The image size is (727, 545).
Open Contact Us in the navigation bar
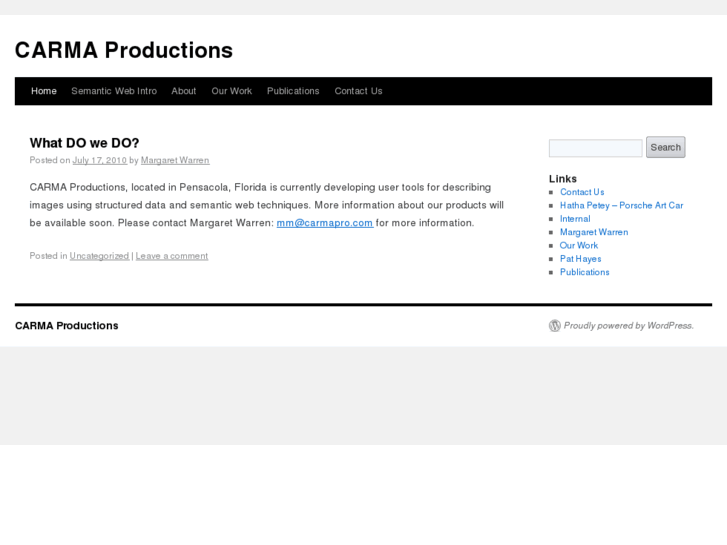[358, 91]
